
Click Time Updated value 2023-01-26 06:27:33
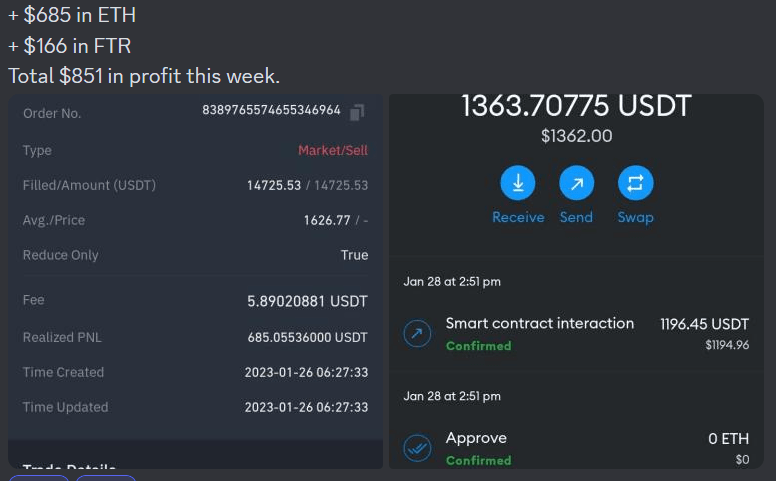pyautogui.click(x=306, y=407)
